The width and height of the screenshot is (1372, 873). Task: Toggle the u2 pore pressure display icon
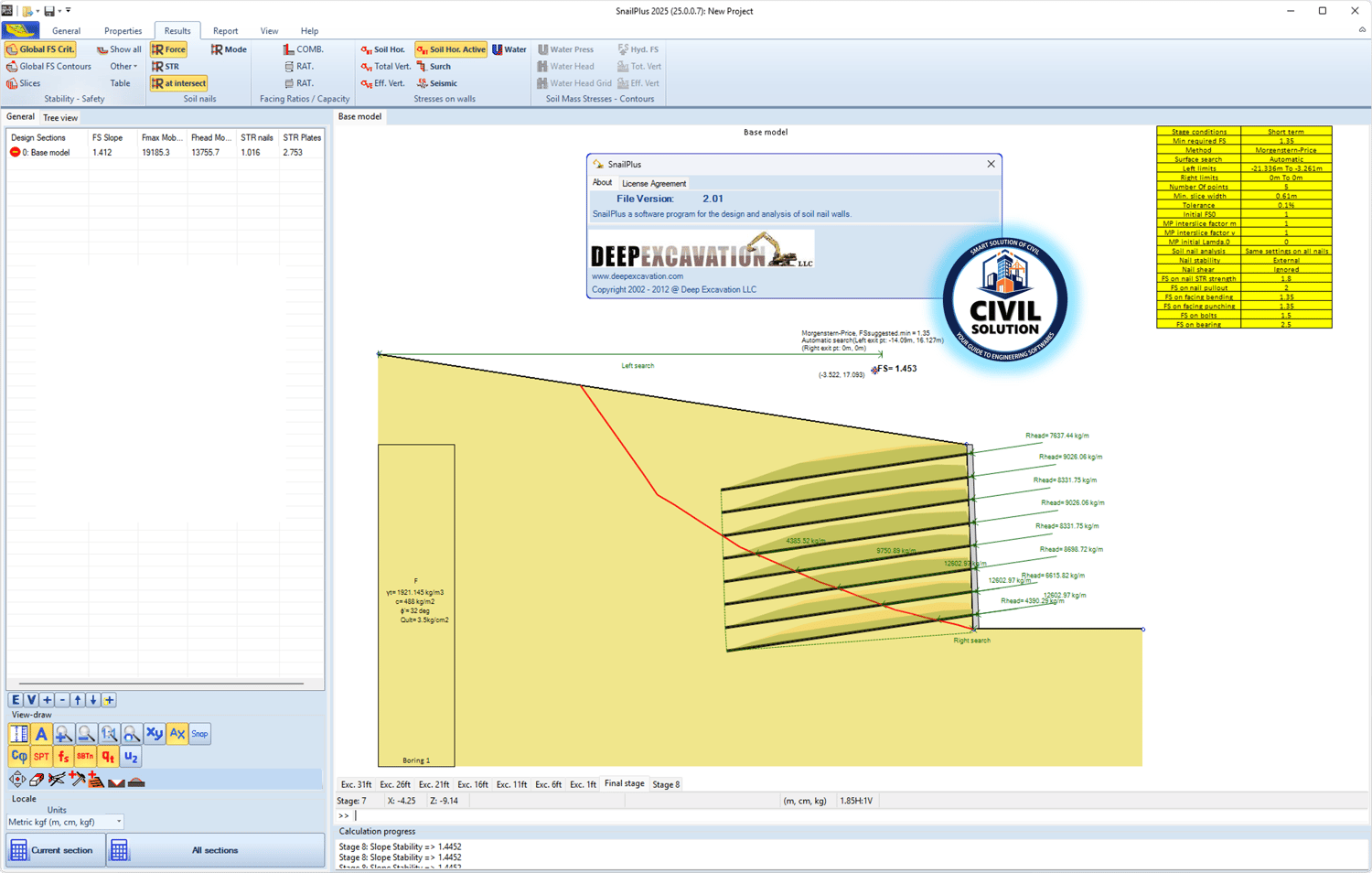[x=131, y=757]
